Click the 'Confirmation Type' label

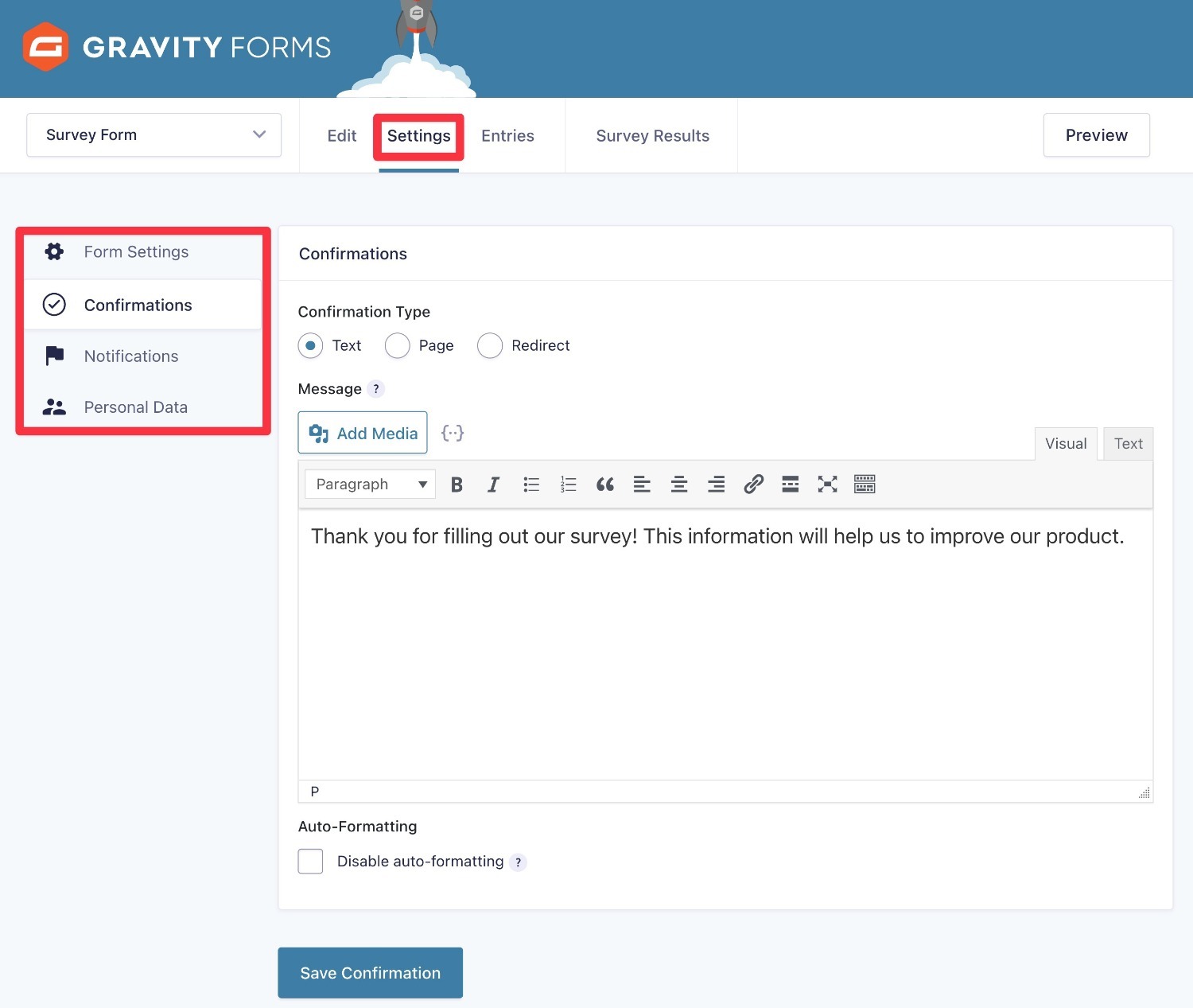363,312
